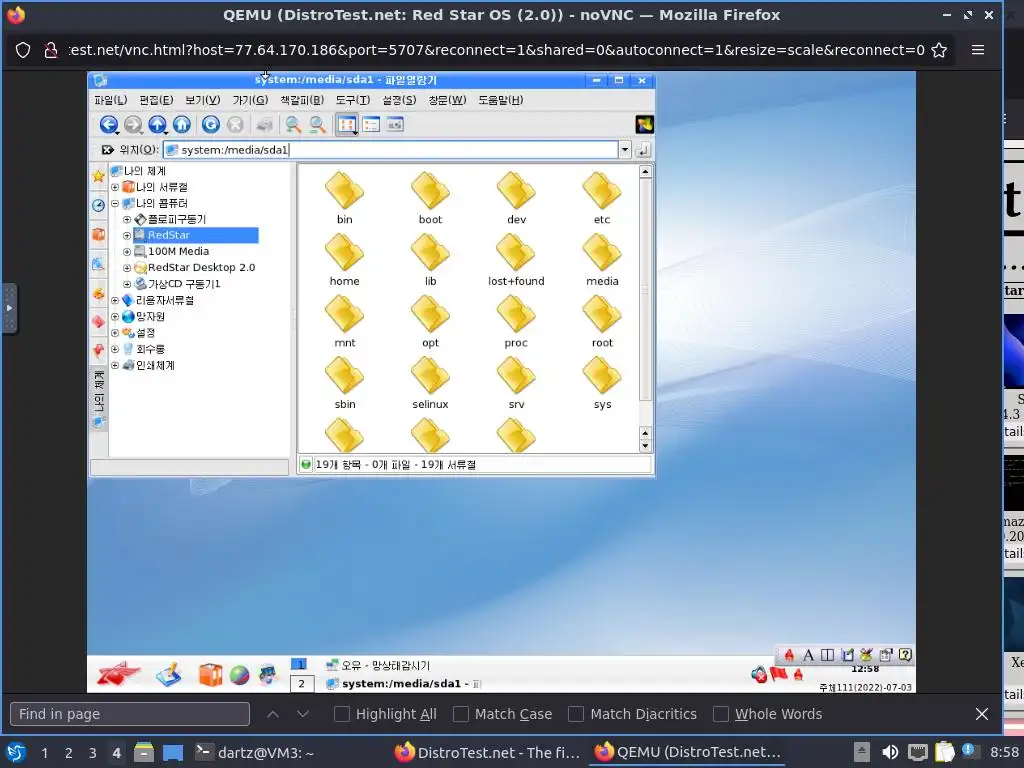The width and height of the screenshot is (1024, 768).
Task: Click the Find in page text field
Action: [x=130, y=714]
